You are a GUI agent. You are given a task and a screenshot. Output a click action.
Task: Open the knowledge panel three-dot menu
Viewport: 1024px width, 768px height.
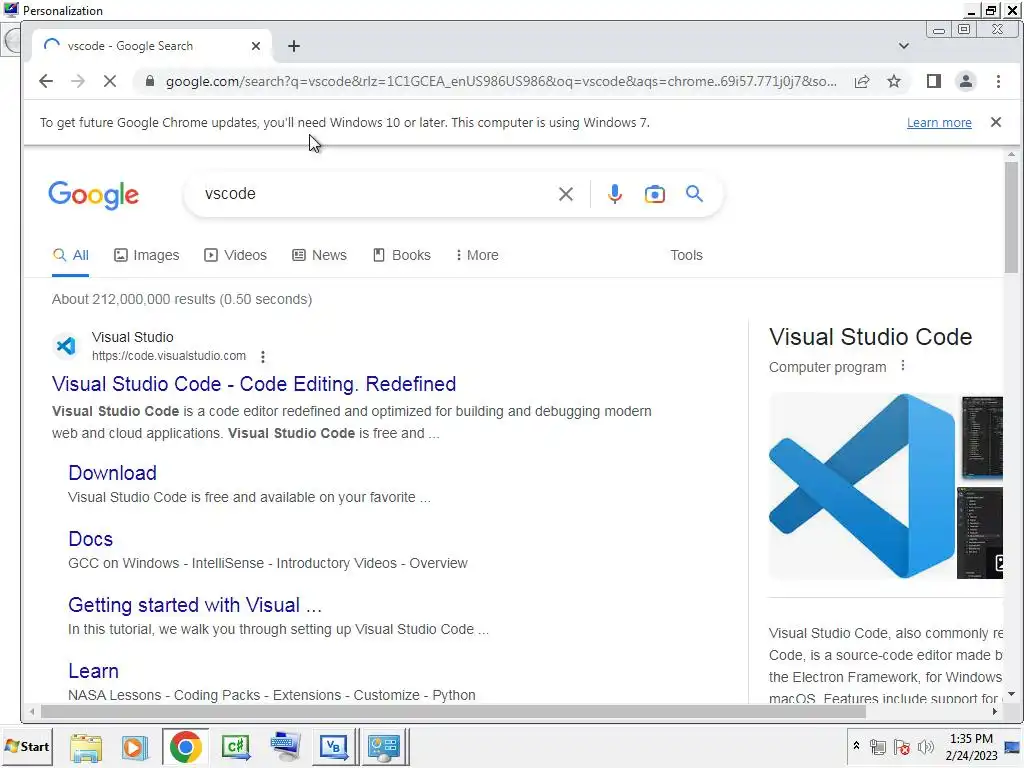pos(903,366)
